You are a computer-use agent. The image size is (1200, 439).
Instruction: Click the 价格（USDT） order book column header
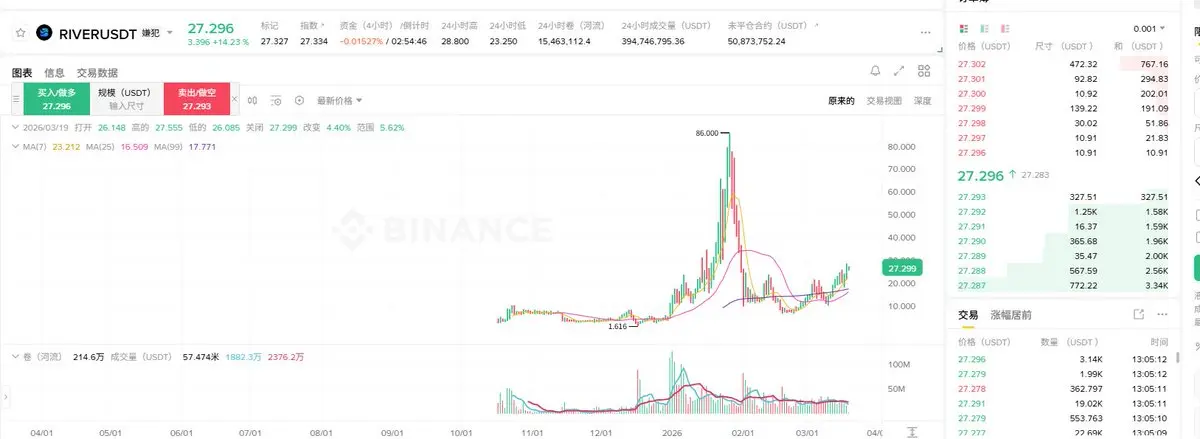(984, 47)
